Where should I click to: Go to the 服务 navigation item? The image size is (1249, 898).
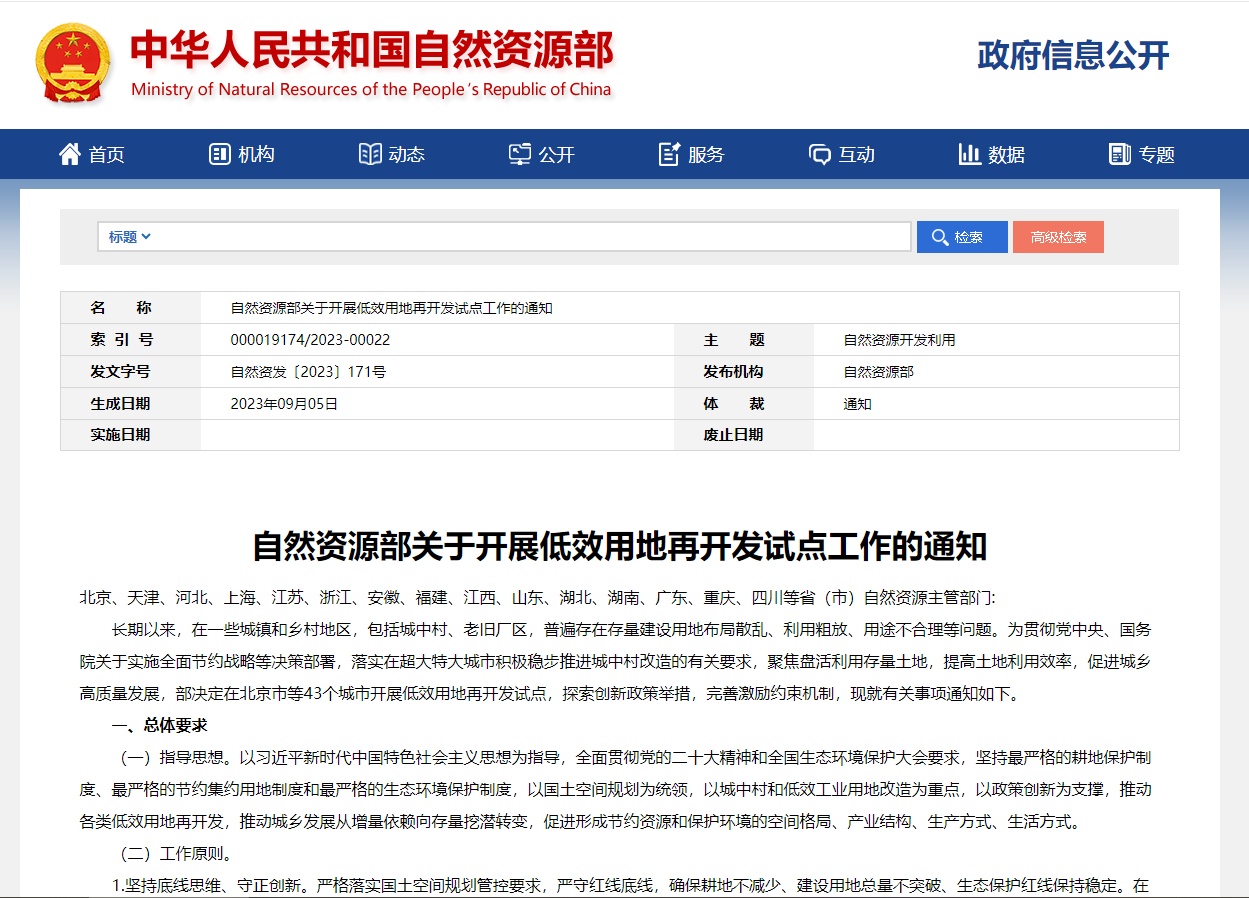tap(706, 154)
